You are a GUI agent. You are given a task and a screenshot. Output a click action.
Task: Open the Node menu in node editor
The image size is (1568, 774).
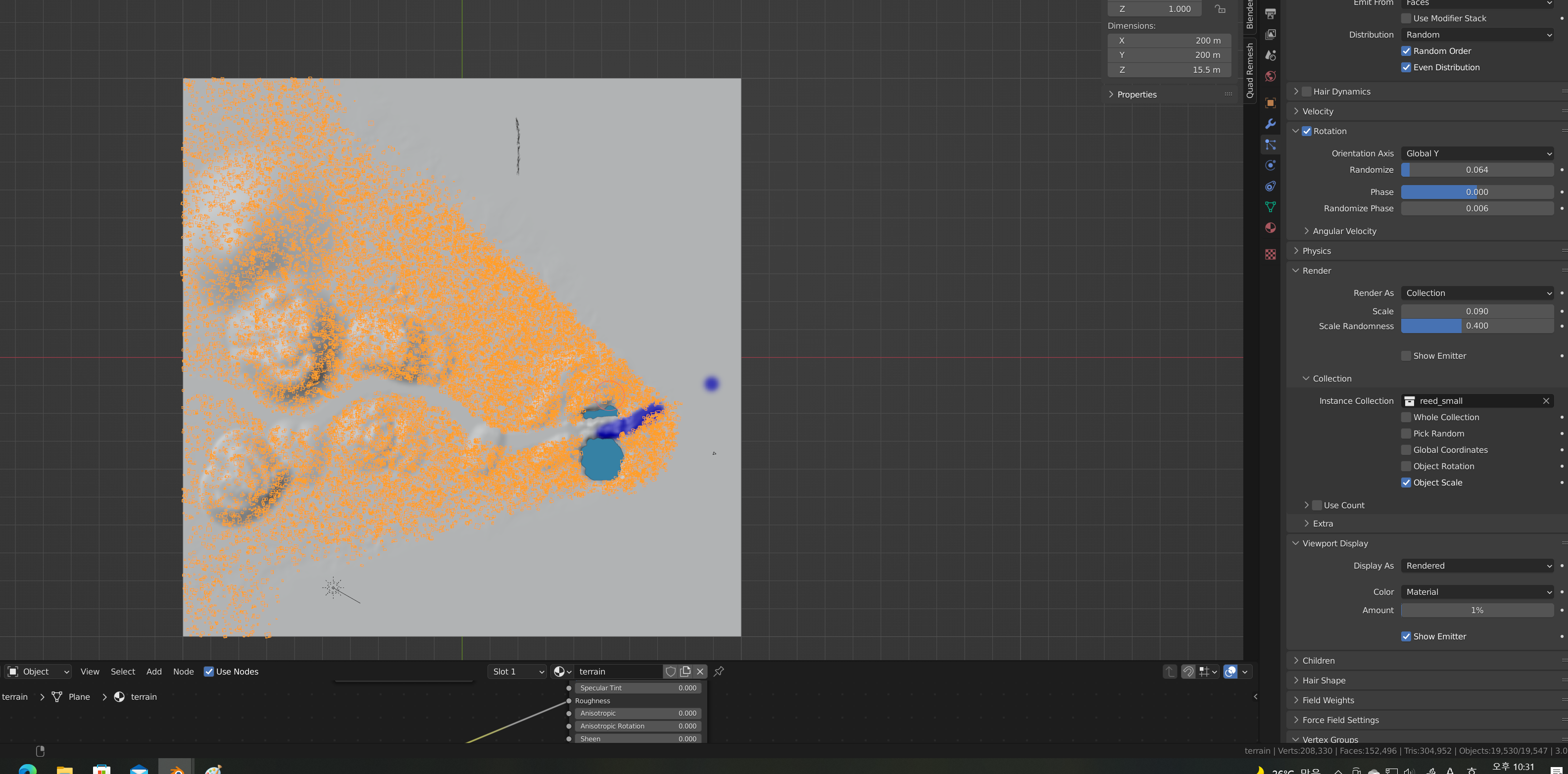[183, 671]
